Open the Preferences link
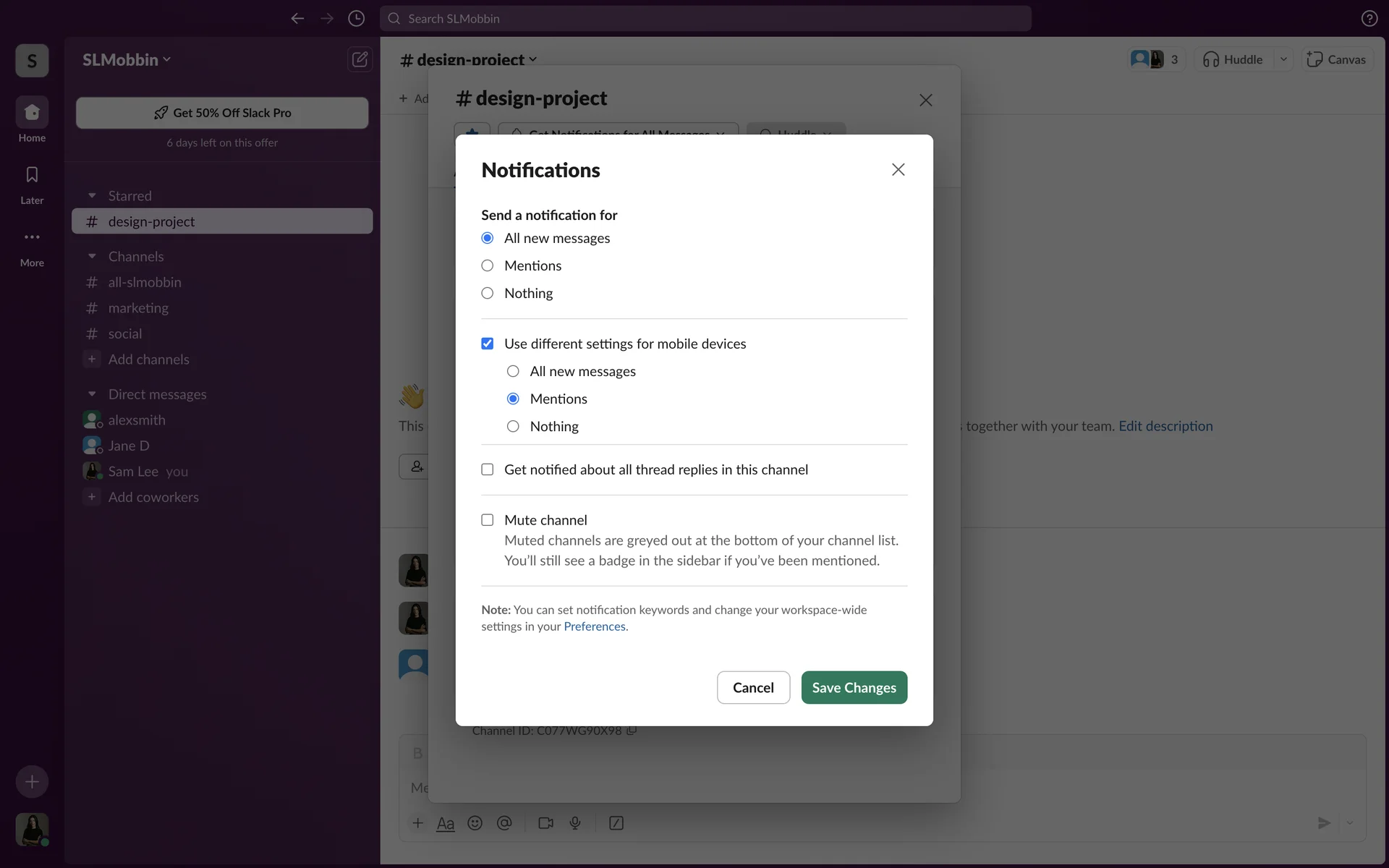Image resolution: width=1389 pixels, height=868 pixels. (x=594, y=626)
